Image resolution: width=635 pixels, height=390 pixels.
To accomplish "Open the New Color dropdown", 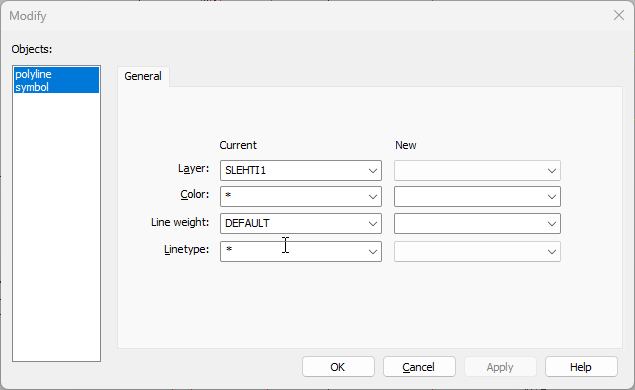I will click(477, 197).
